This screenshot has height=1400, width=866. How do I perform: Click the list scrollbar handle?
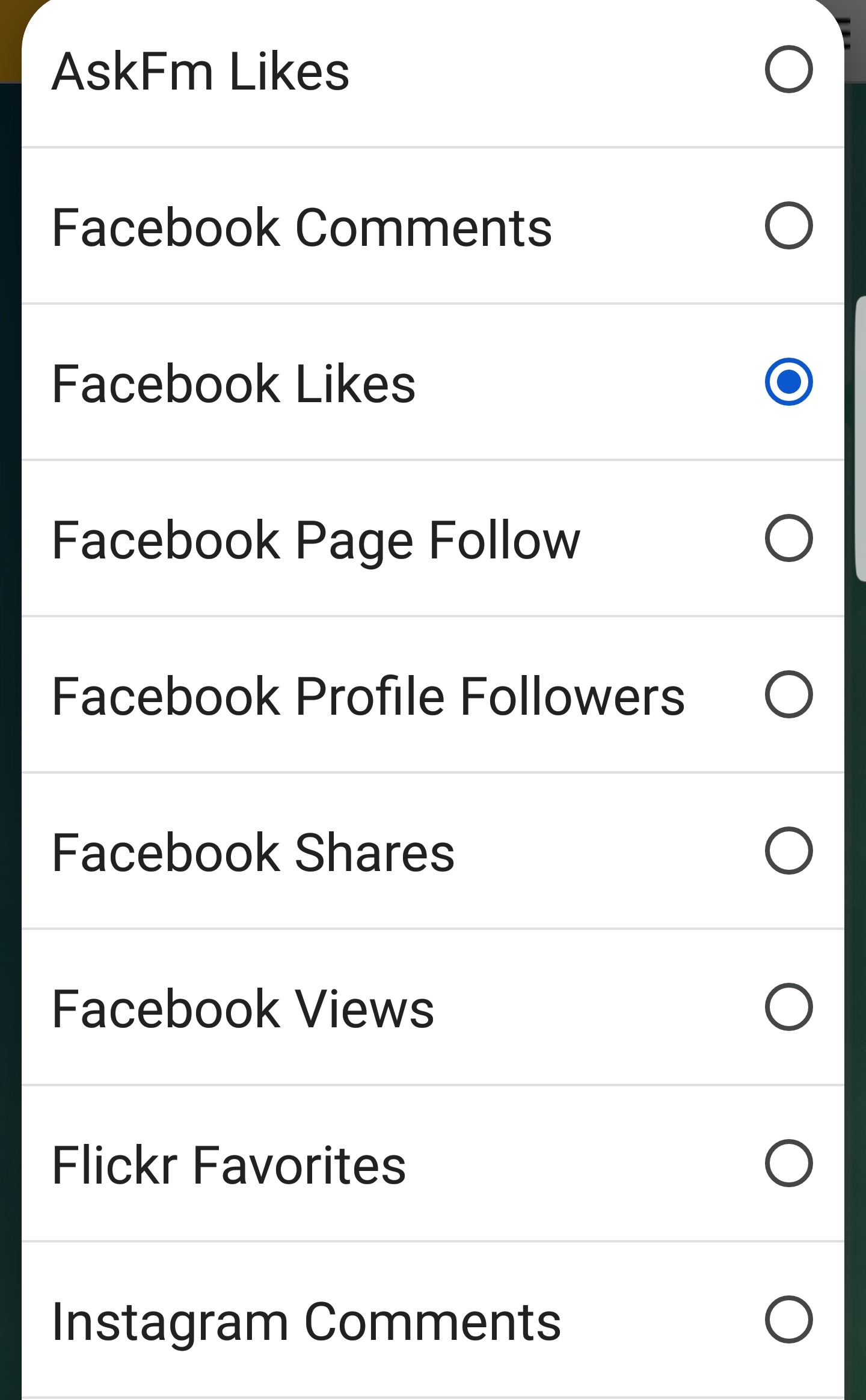click(860, 439)
